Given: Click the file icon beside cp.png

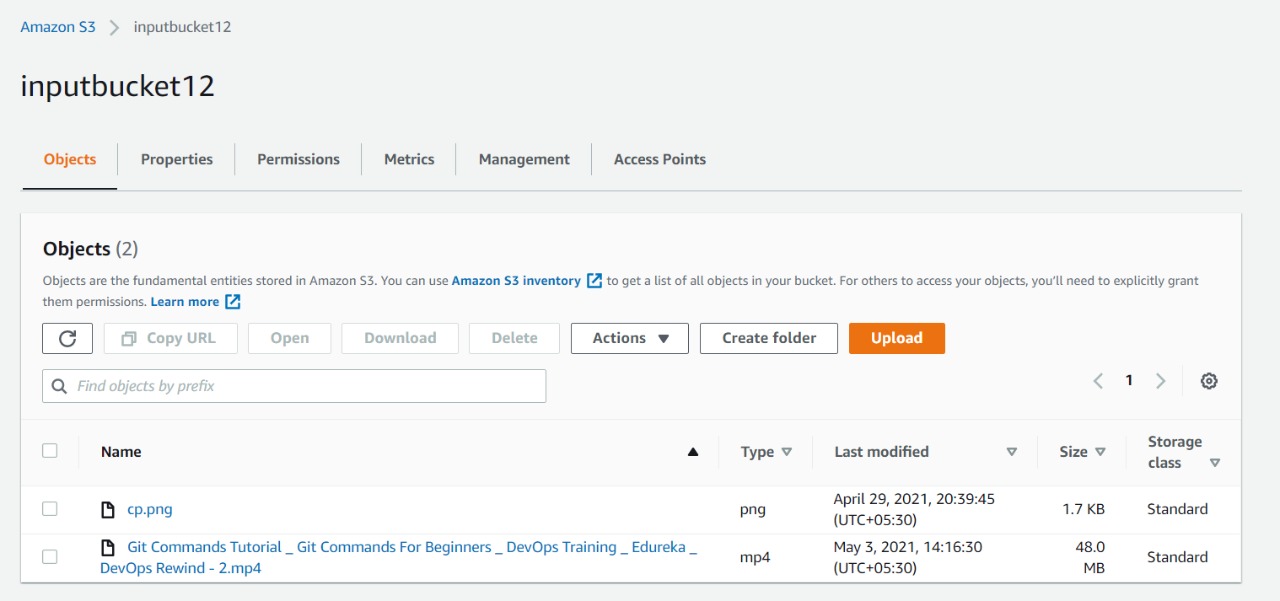Looking at the screenshot, I should point(108,510).
